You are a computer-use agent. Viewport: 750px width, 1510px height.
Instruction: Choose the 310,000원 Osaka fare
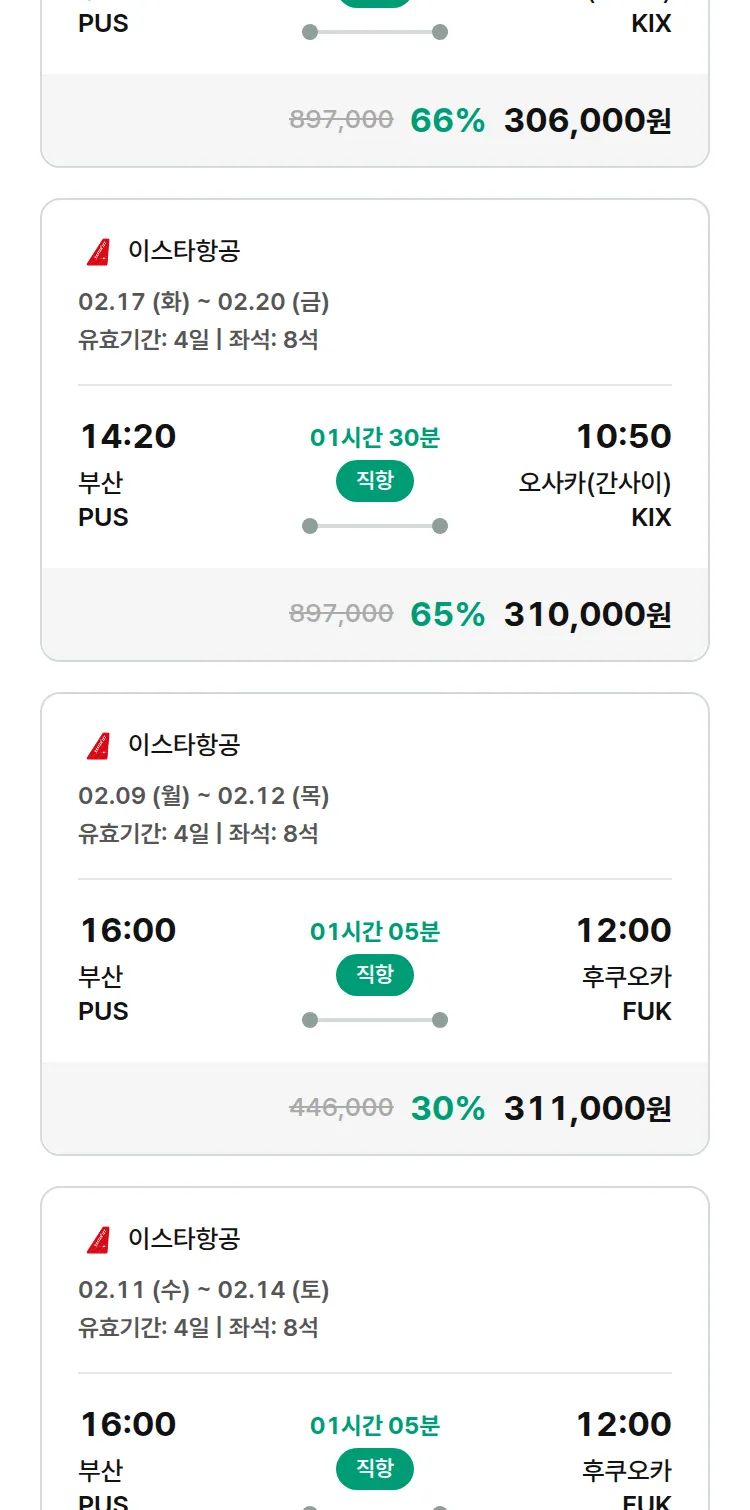coord(587,614)
